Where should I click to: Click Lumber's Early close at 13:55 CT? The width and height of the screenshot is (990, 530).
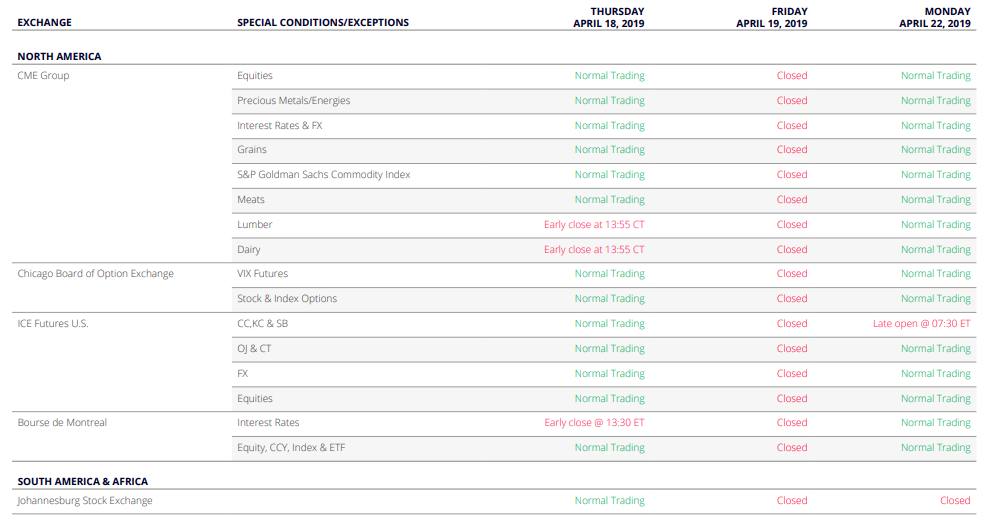(594, 225)
